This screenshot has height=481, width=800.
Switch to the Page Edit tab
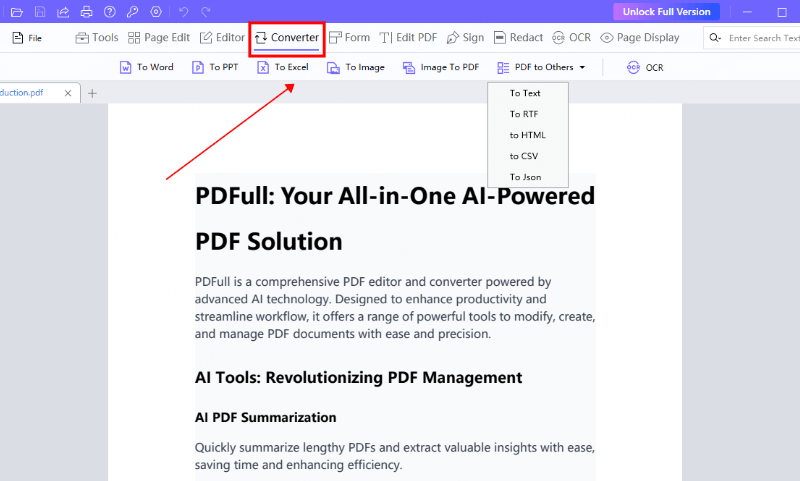coord(159,38)
